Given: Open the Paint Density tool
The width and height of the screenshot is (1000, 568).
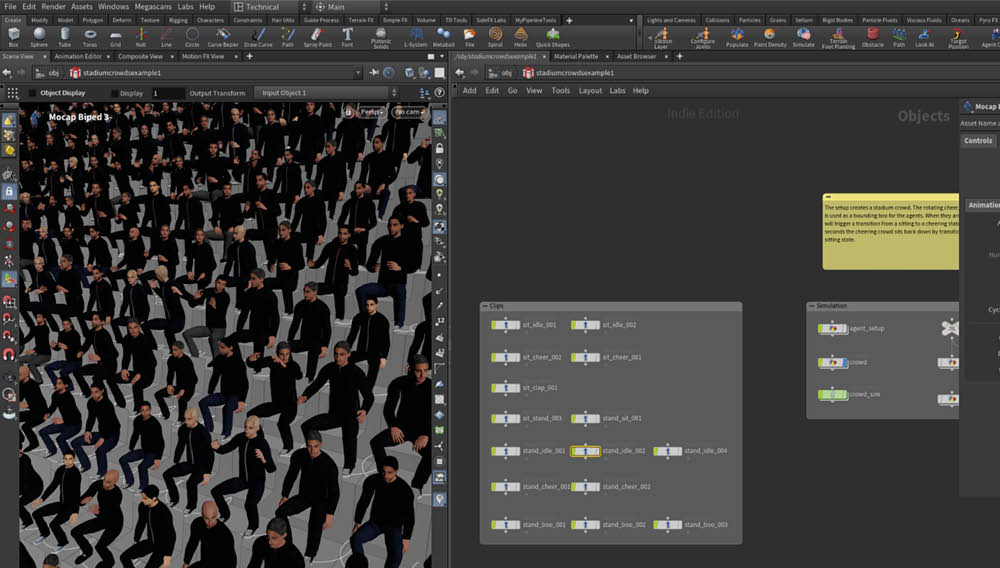Looking at the screenshot, I should 770,37.
